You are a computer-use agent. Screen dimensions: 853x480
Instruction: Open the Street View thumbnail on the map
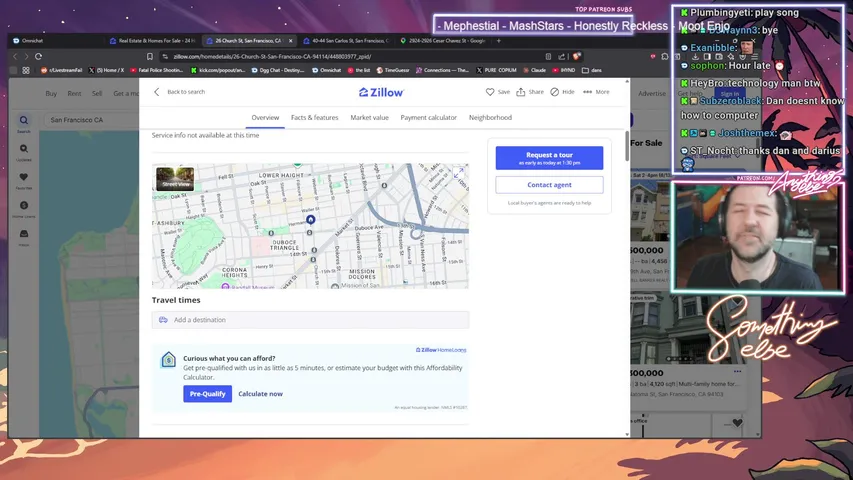[x=175, y=179]
